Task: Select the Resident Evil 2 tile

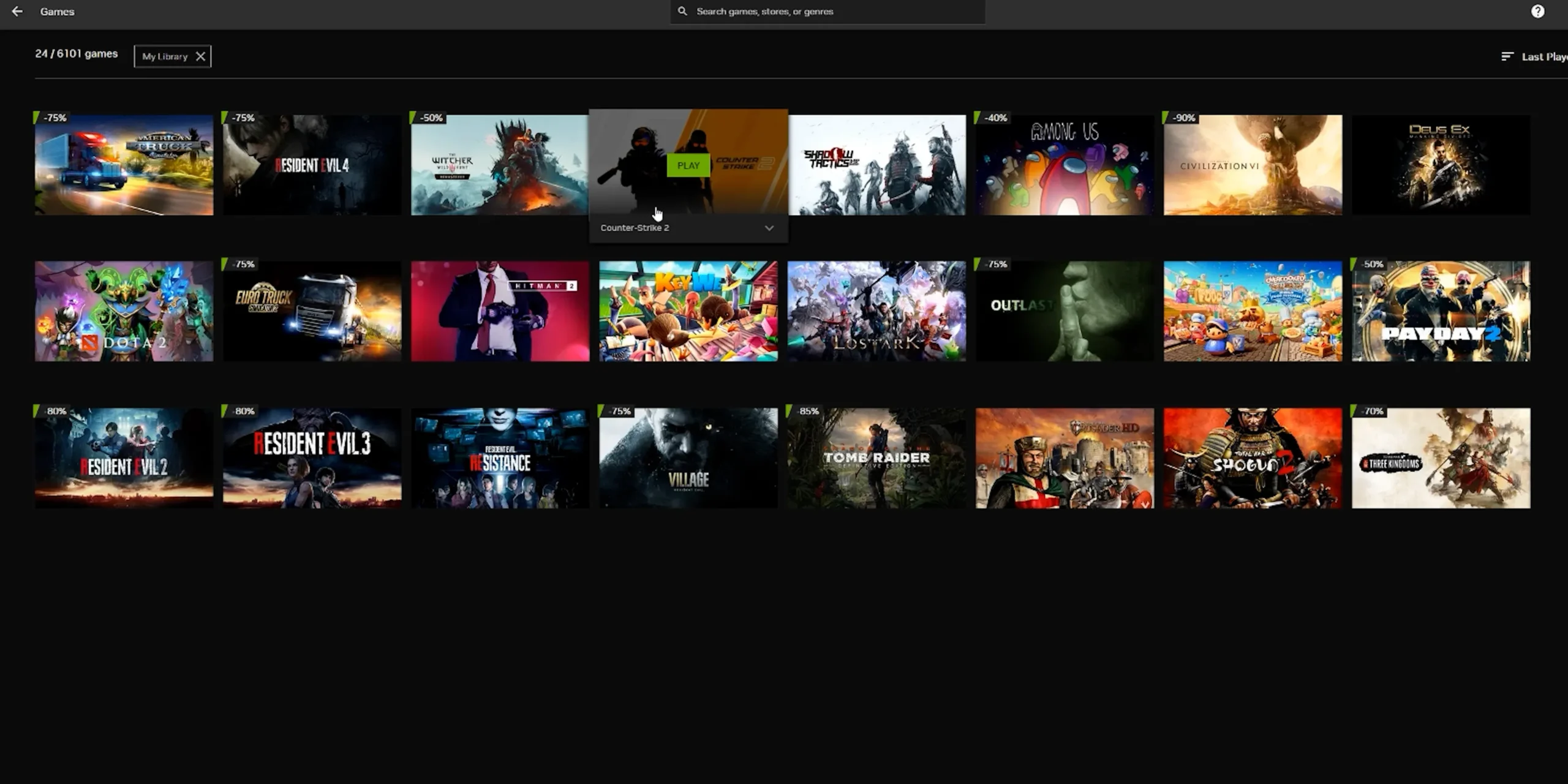Action: coord(124,458)
